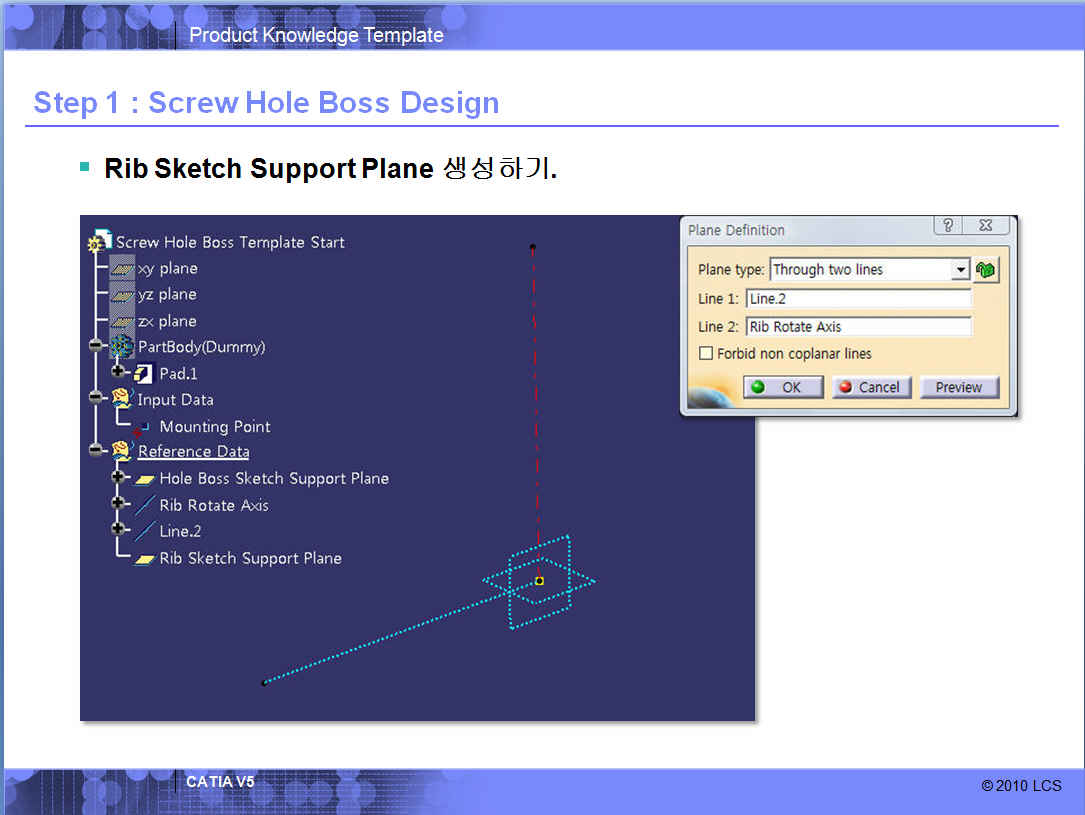1085x815 pixels.
Task: Click the plane type lock icon in dialog
Action: [x=986, y=270]
